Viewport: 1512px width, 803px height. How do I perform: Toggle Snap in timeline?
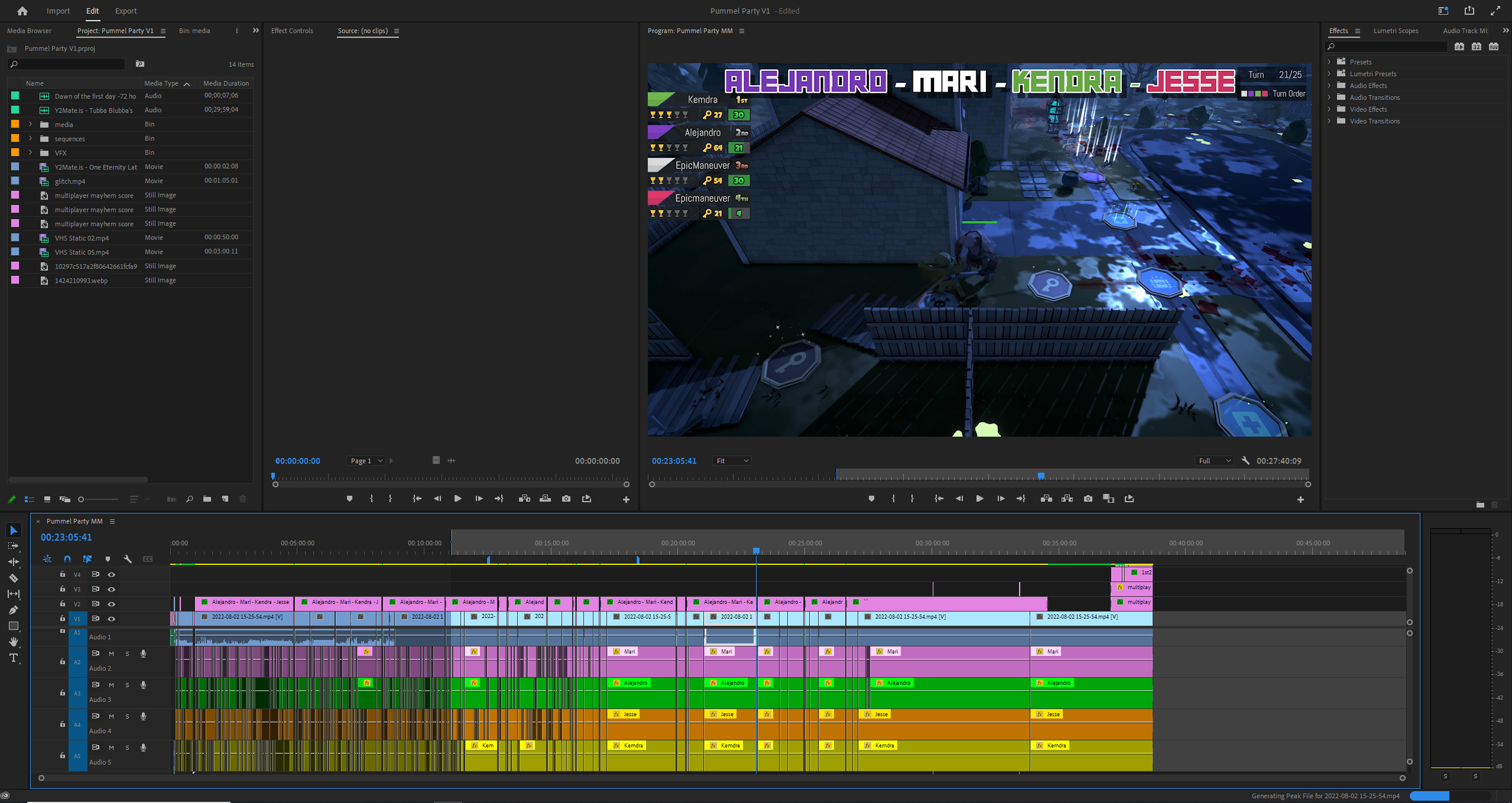pyautogui.click(x=67, y=559)
